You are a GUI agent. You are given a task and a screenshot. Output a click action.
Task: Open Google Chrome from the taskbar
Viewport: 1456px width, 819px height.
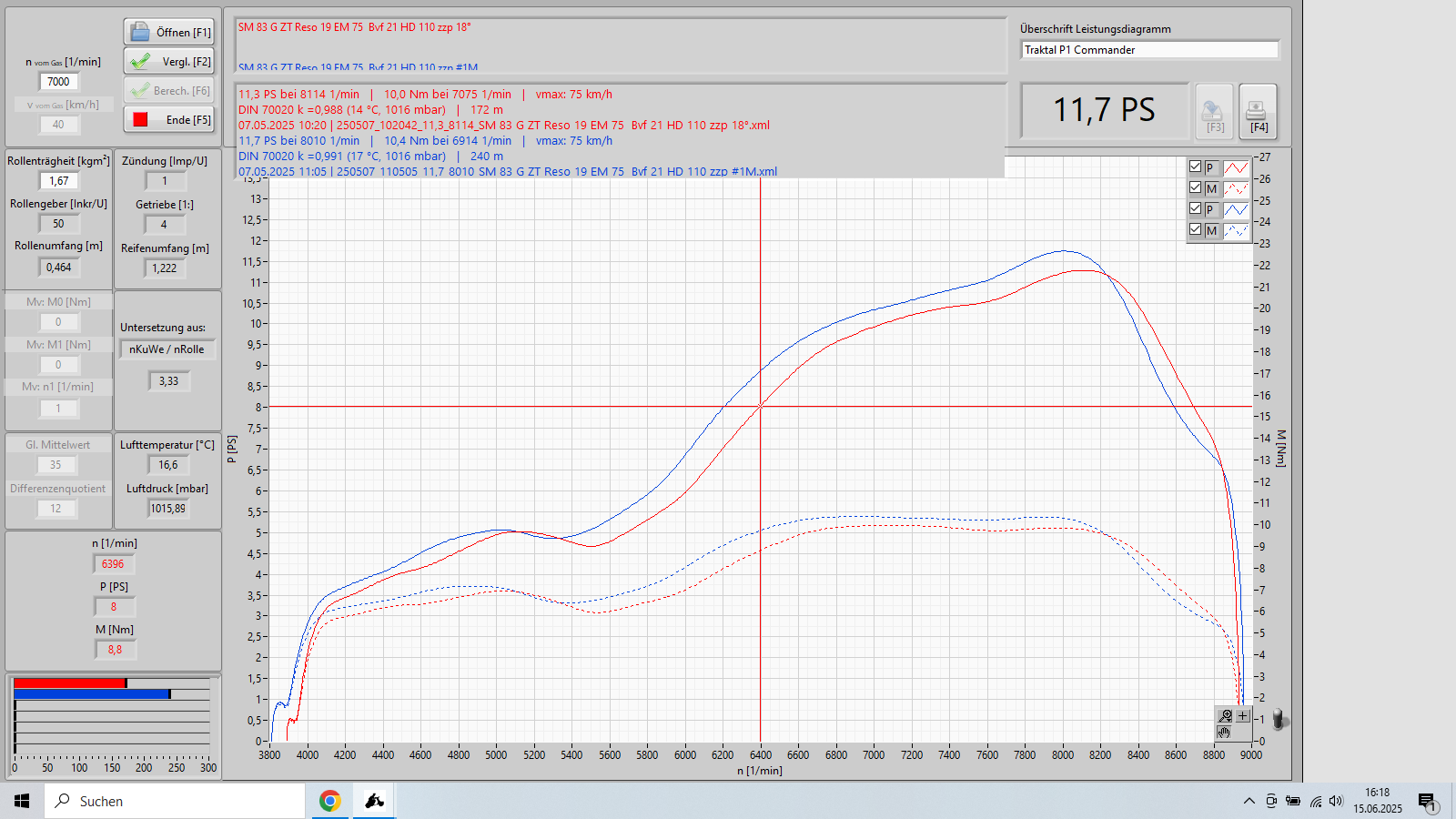tap(329, 801)
